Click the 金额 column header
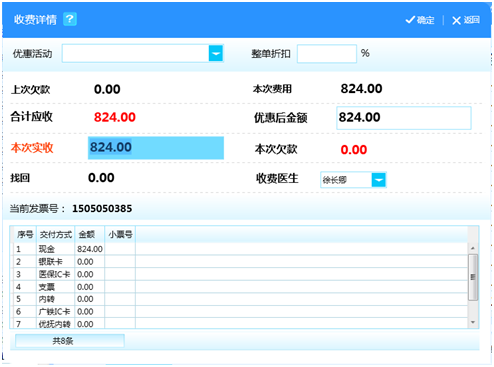The image size is (494, 367). (x=90, y=235)
